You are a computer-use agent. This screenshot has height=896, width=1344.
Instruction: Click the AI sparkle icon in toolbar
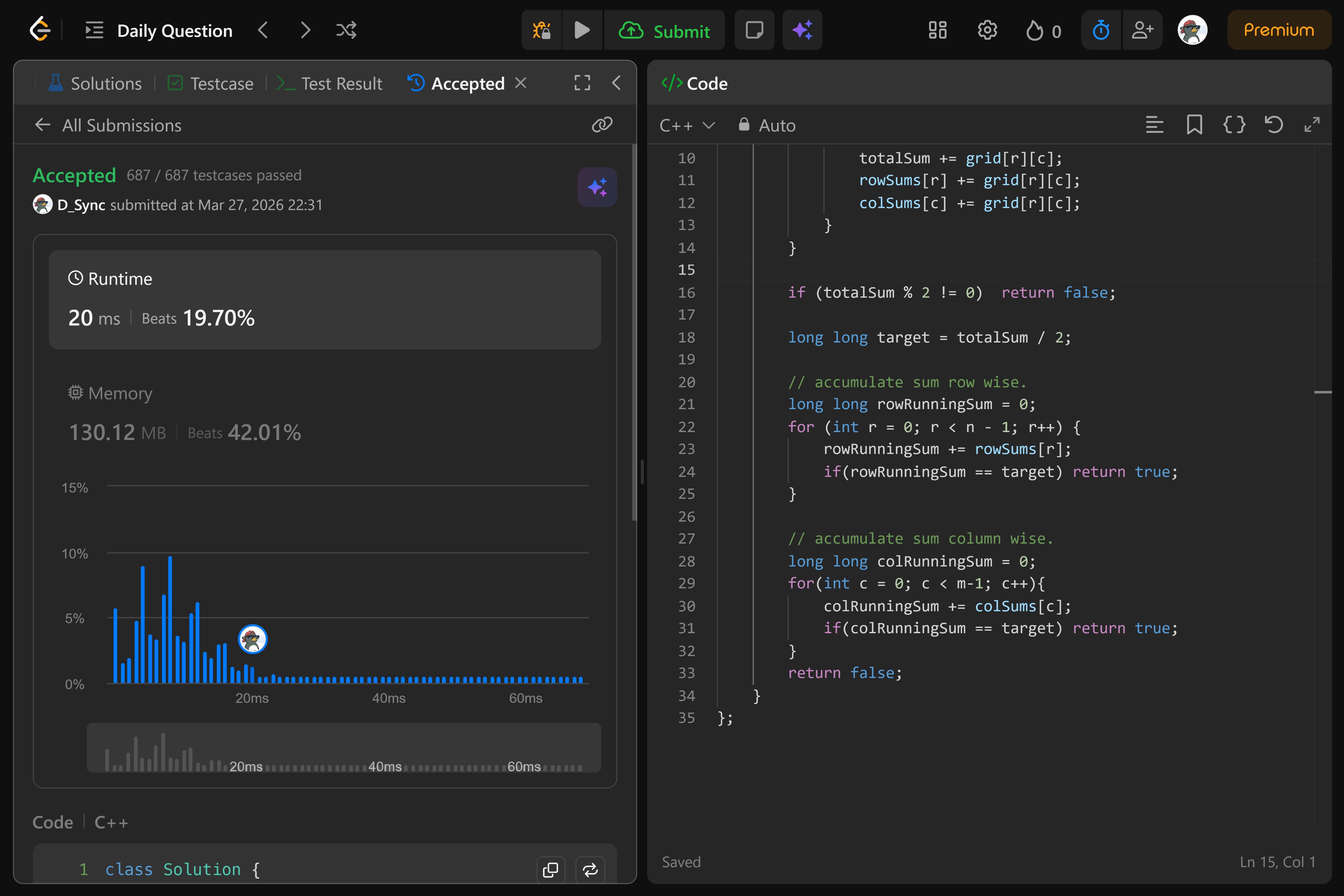pyautogui.click(x=802, y=30)
